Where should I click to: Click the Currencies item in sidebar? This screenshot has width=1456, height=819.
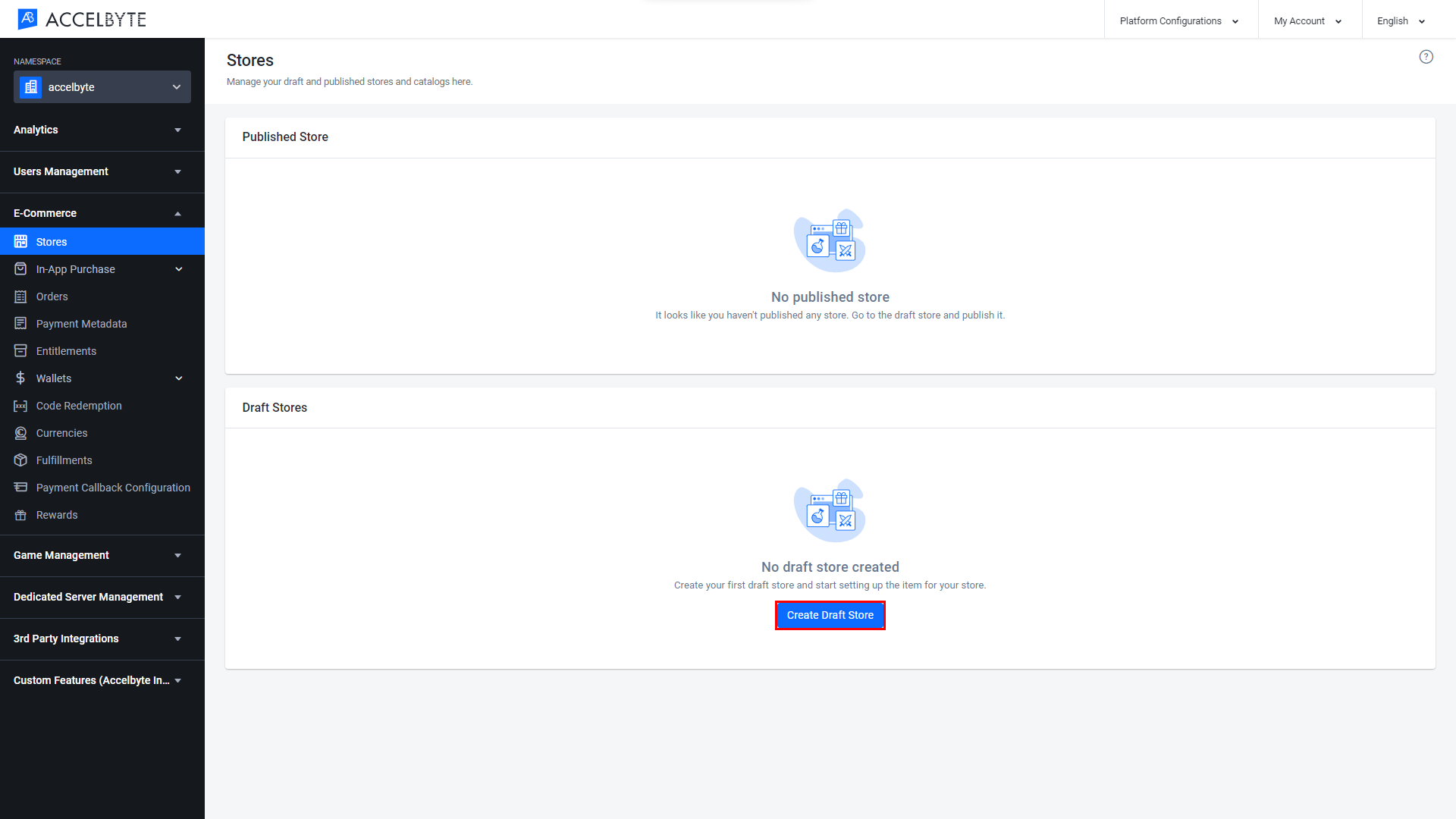click(x=61, y=432)
